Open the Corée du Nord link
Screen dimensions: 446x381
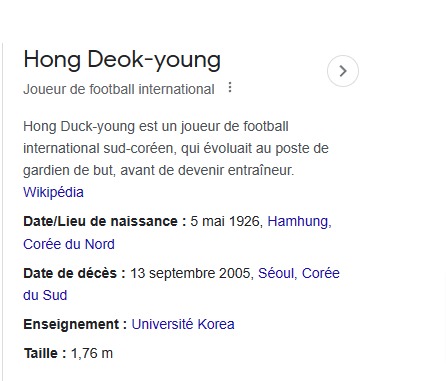click(x=69, y=244)
